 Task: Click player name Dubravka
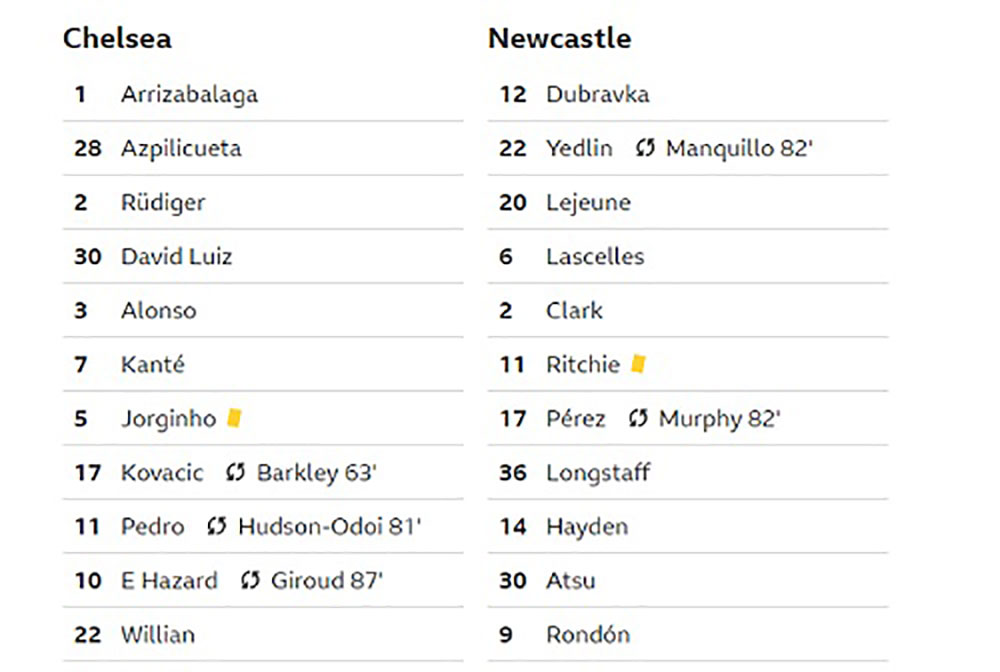[598, 94]
